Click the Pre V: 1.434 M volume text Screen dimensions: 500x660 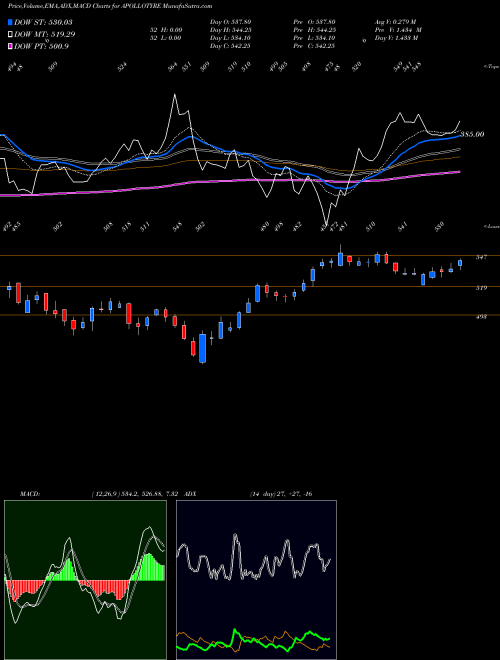[x=398, y=30]
